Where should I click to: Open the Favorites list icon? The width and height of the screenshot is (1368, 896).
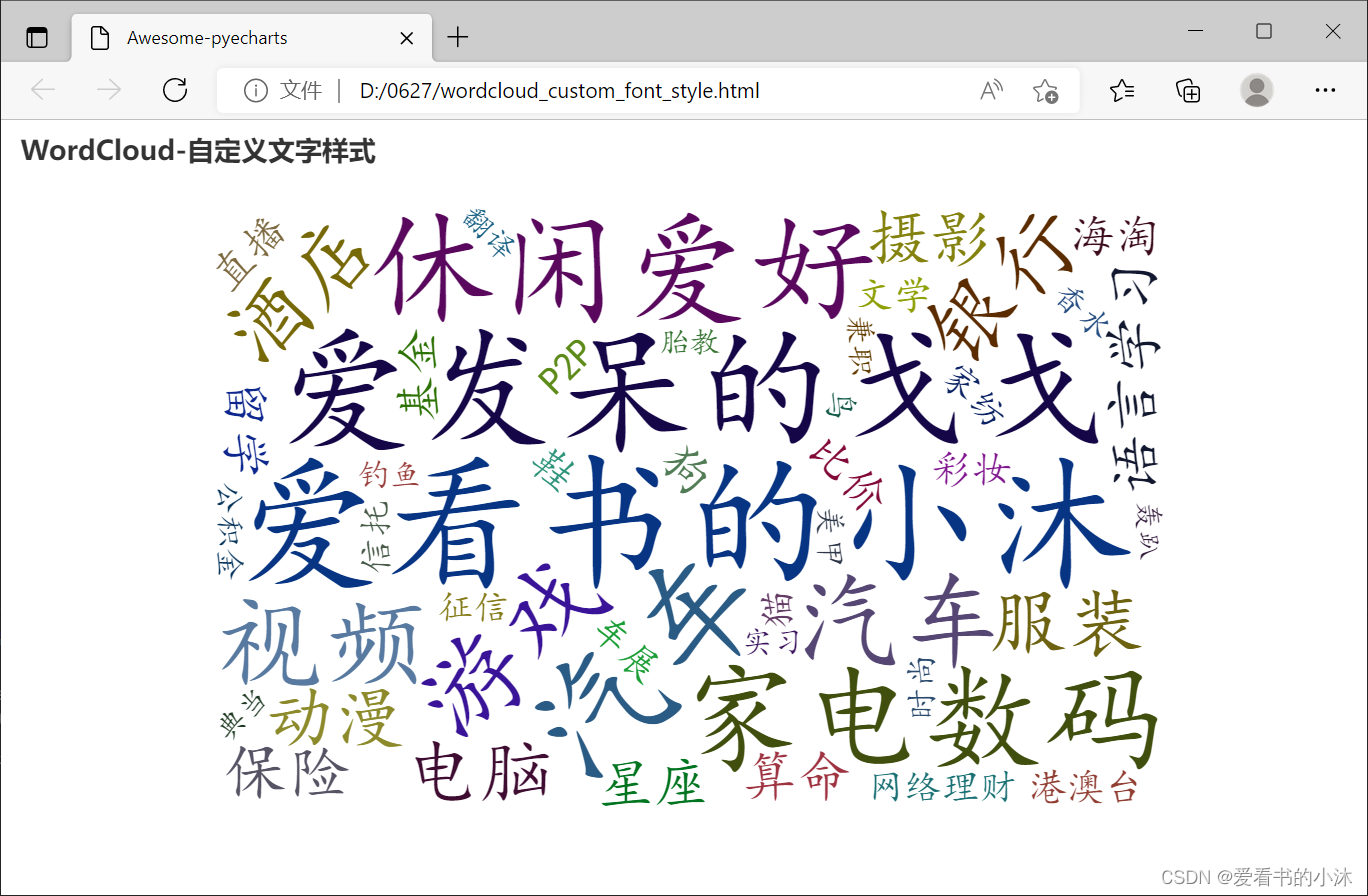click(1122, 90)
